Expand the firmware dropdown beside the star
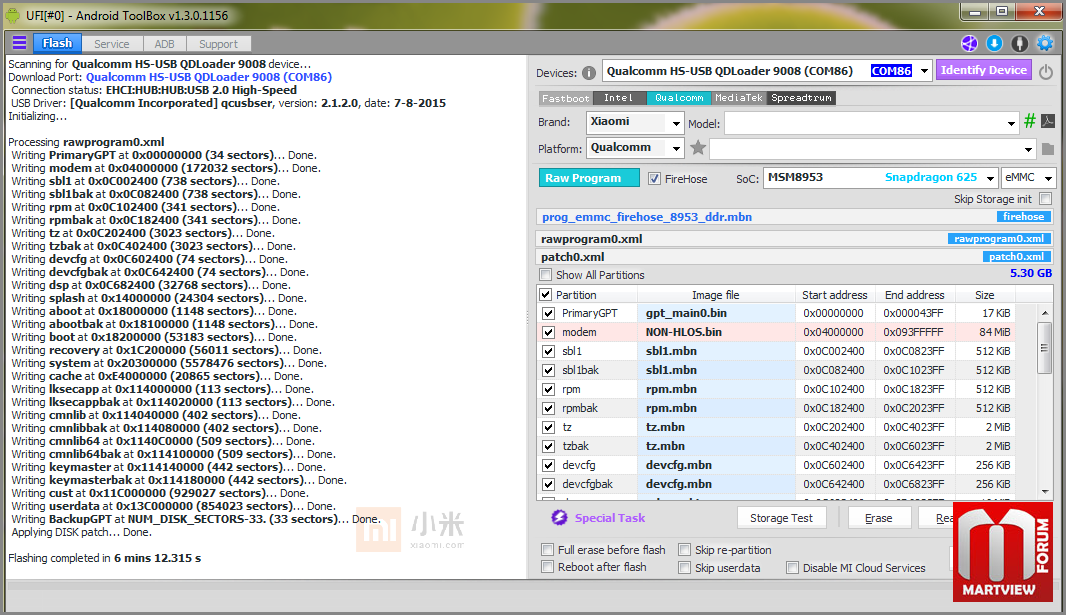Image resolution: width=1066 pixels, height=615 pixels. coord(1028,150)
